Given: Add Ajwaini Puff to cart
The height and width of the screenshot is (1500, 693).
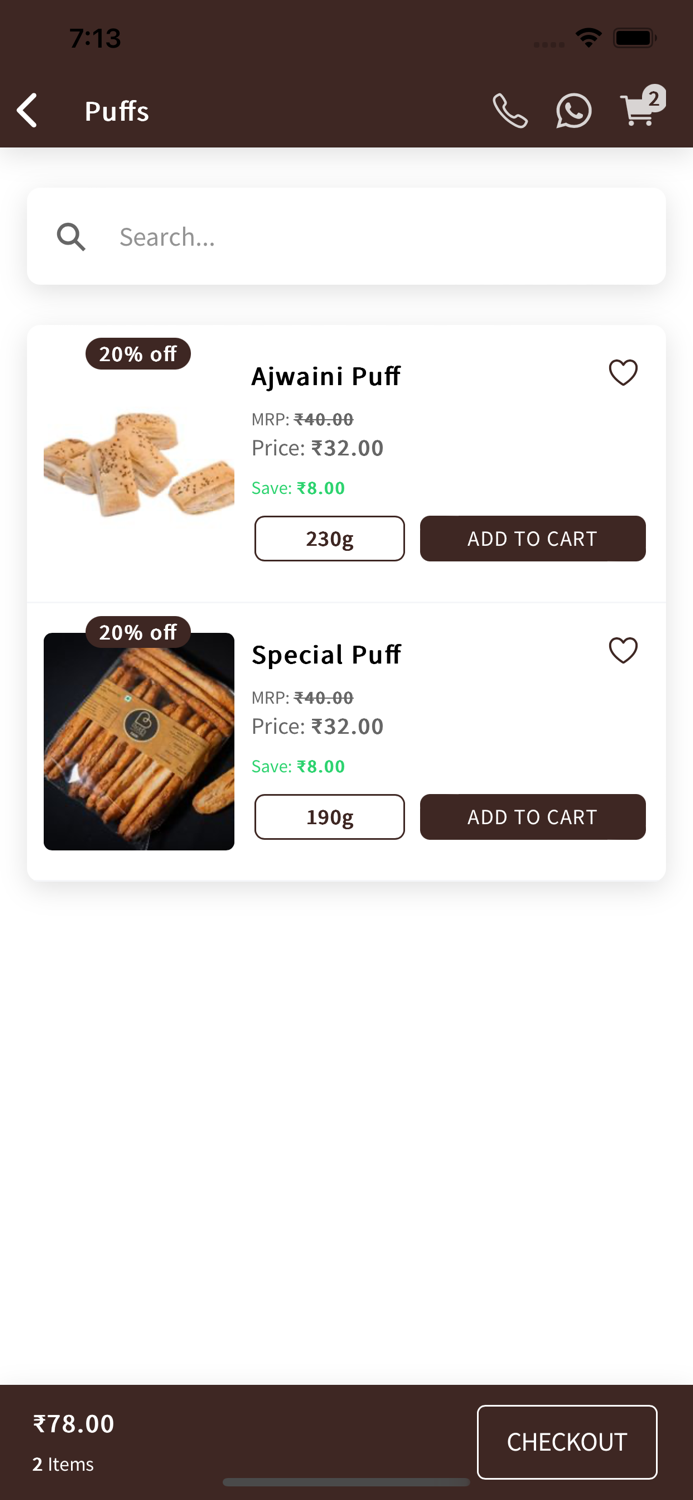Looking at the screenshot, I should point(532,539).
